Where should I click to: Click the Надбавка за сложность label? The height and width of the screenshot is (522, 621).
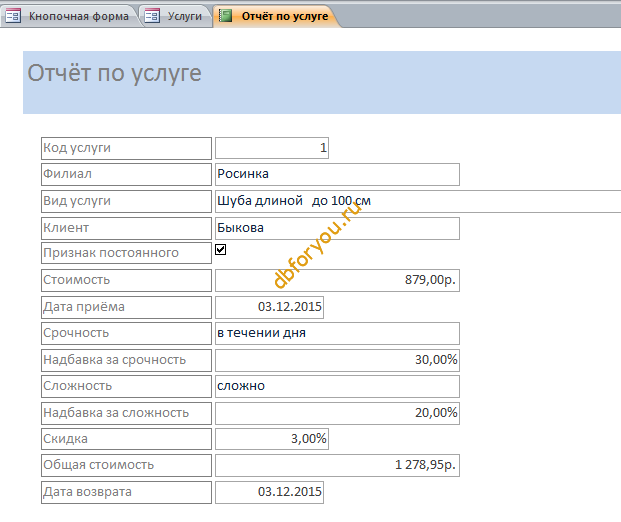[126, 413]
